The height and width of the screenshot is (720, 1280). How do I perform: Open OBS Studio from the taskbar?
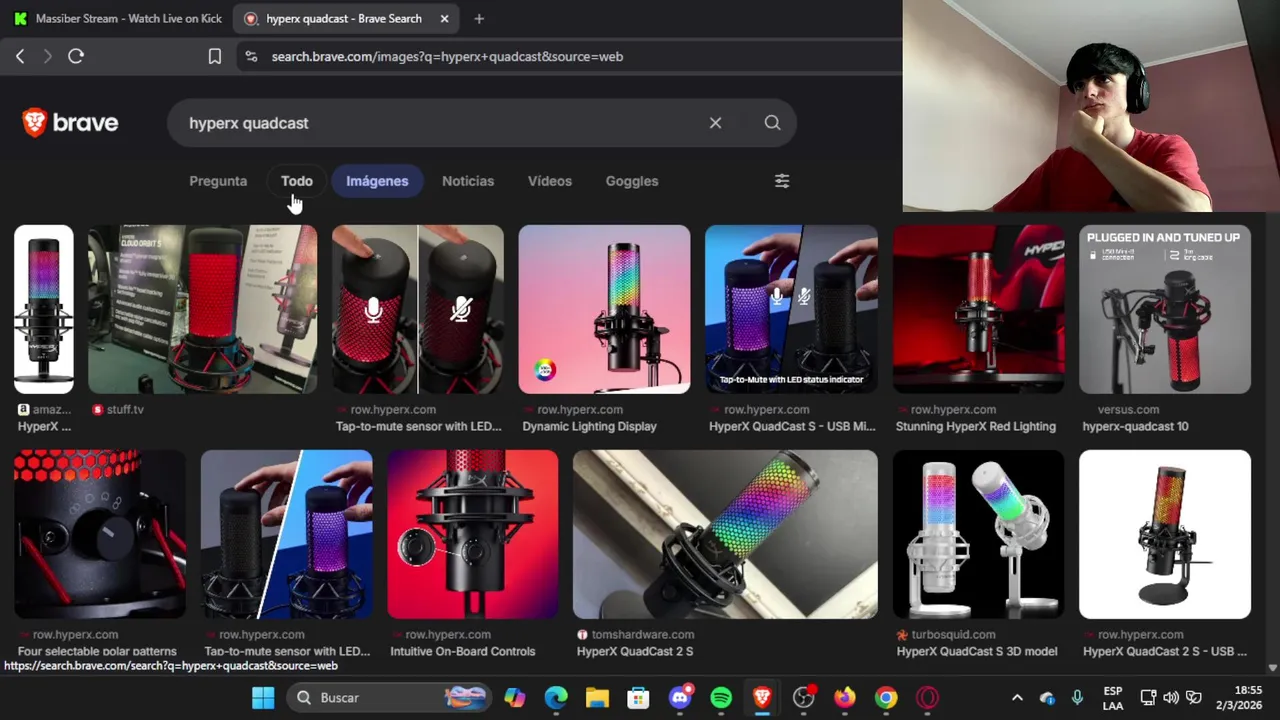[804, 697]
